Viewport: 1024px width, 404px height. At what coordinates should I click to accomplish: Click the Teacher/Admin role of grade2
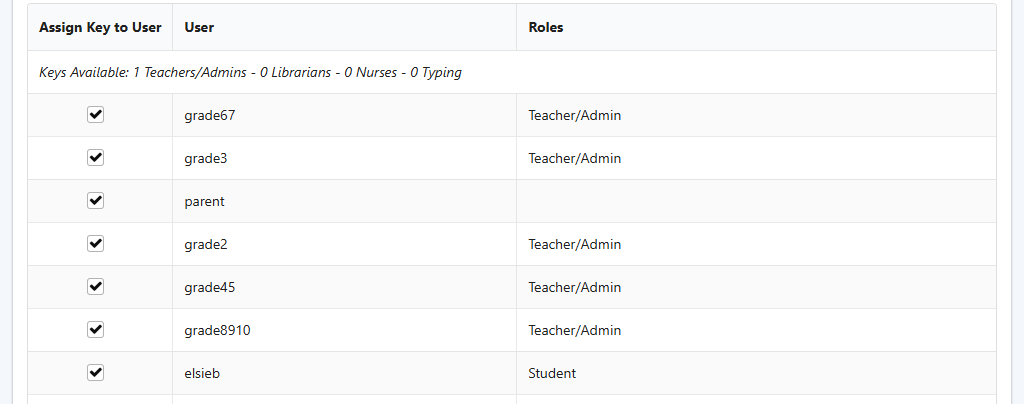point(575,244)
